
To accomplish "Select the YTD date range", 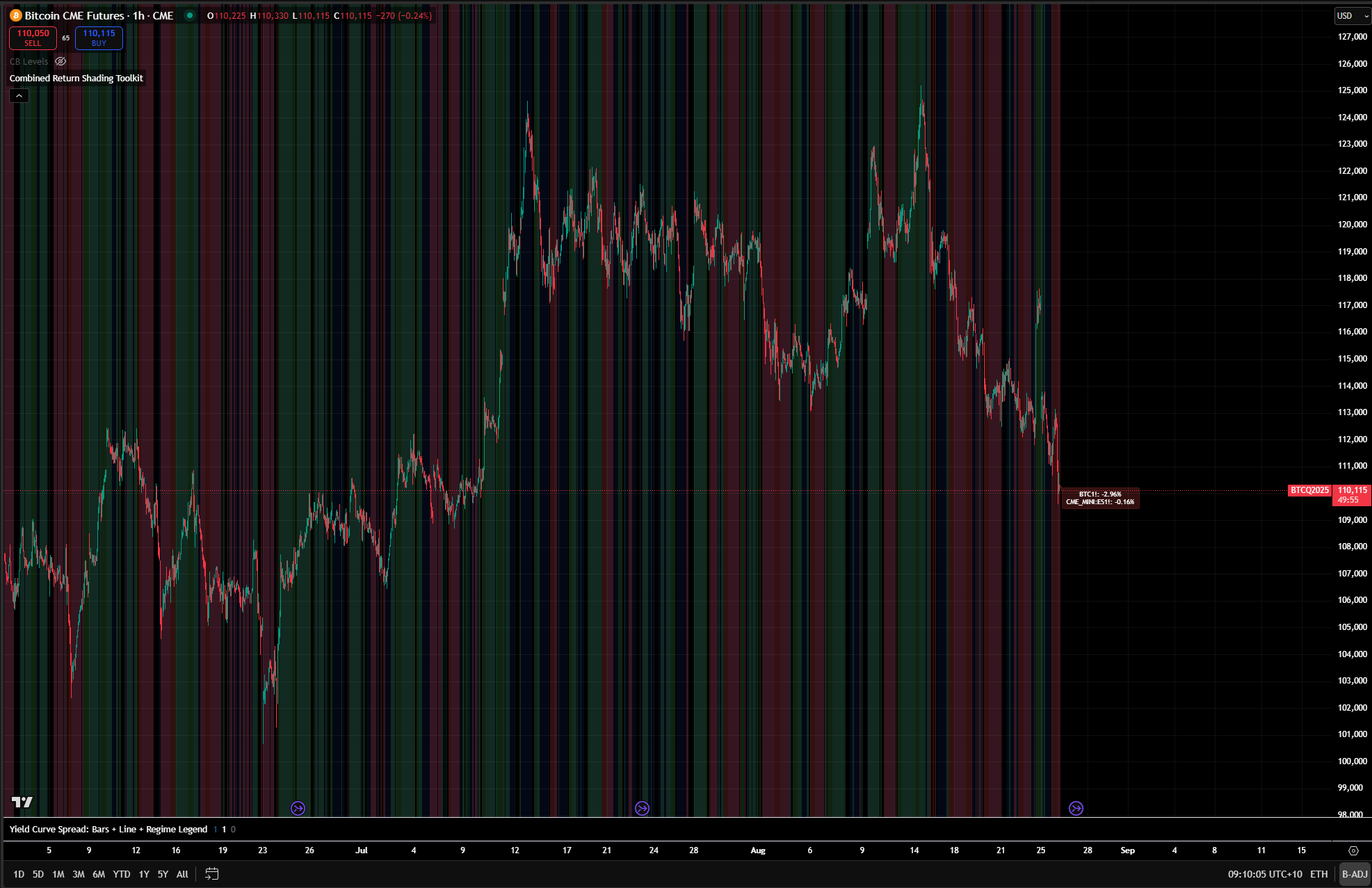I will pos(122,874).
